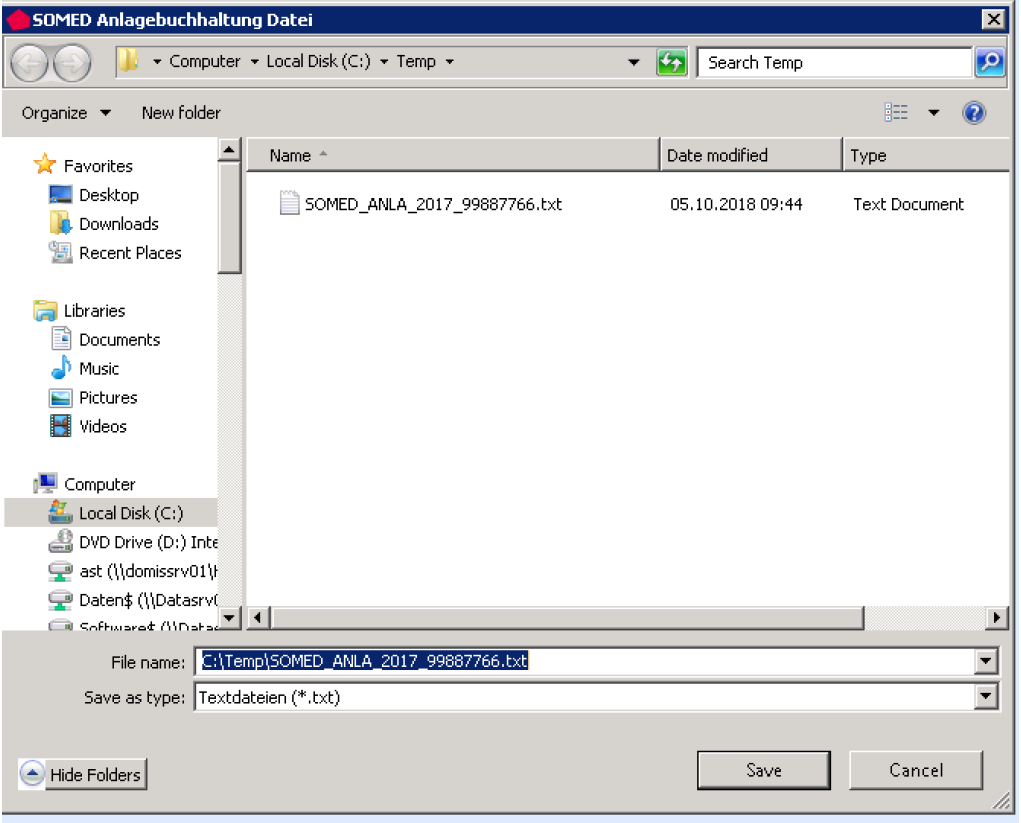This screenshot has width=1021, height=823.
Task: Click the navigation pane vertical scrollbar thumb
Action: coord(229,217)
